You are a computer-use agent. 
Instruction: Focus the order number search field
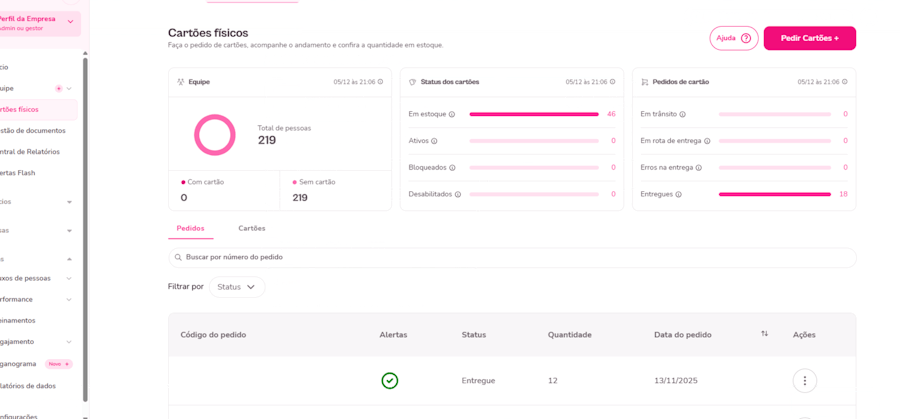click(512, 258)
